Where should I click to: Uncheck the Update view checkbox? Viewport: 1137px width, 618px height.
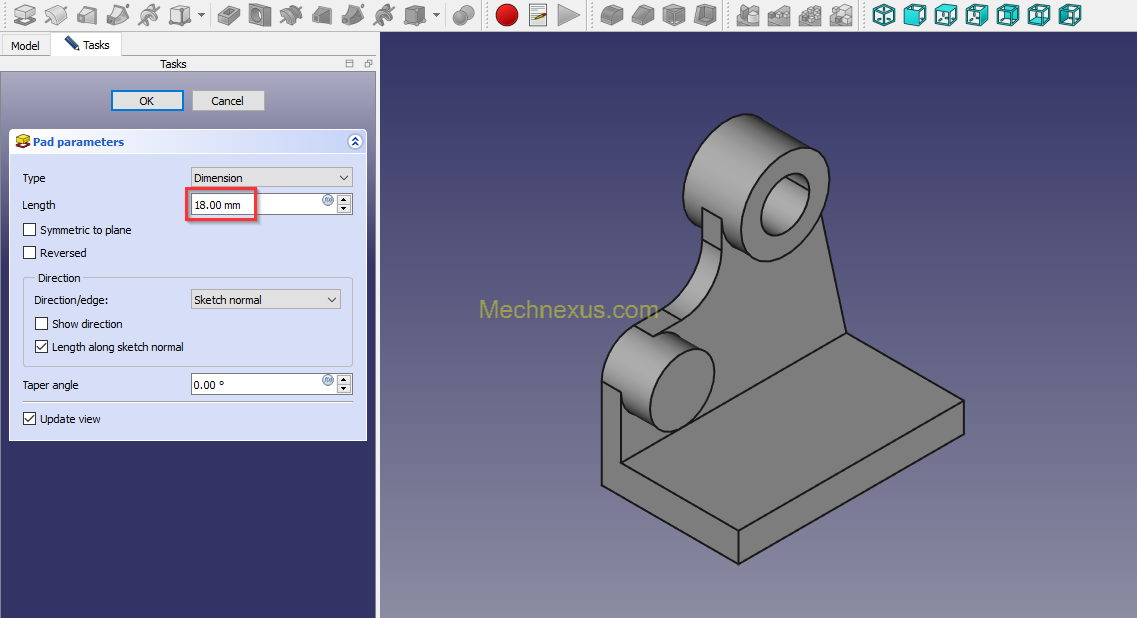(x=30, y=419)
